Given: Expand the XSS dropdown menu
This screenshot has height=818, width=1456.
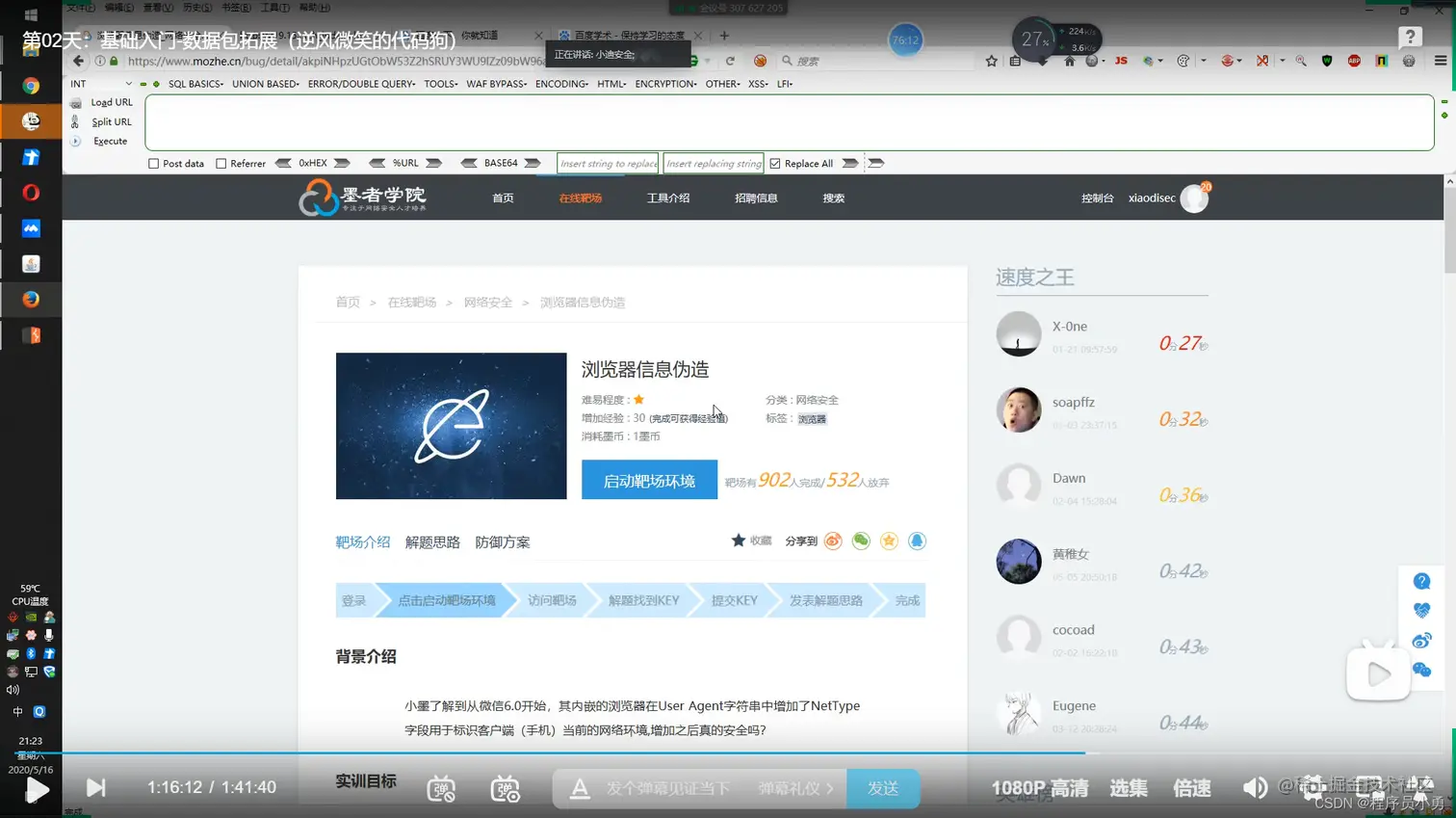Looking at the screenshot, I should click(758, 84).
